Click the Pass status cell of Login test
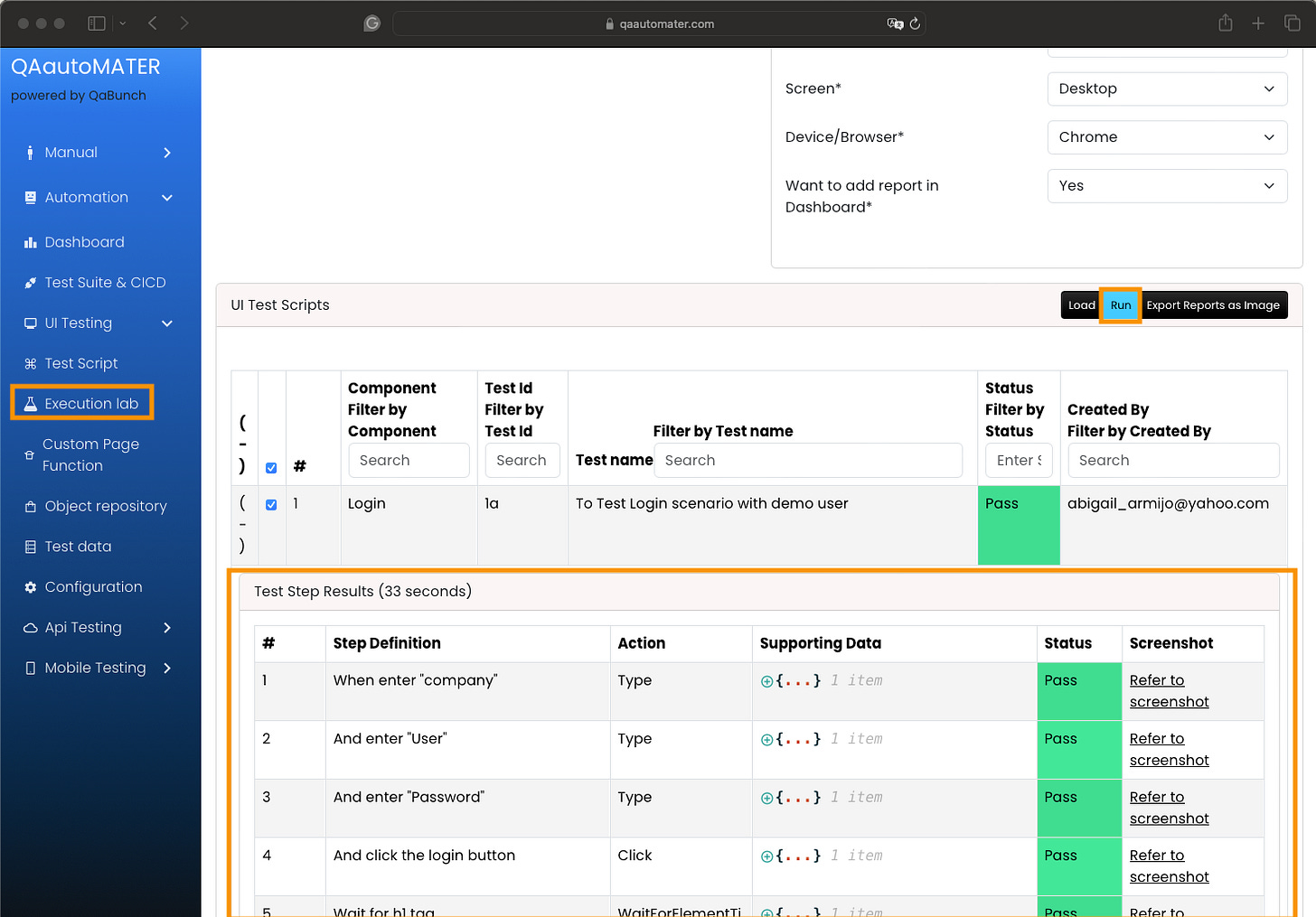Viewport: 1316px width, 917px height. tap(1019, 526)
